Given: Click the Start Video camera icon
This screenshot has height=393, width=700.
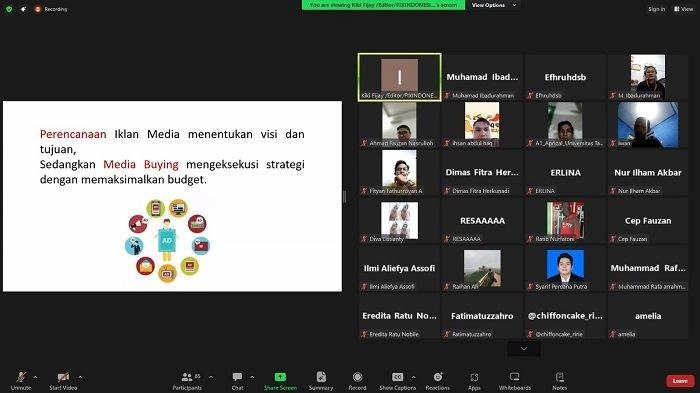Looking at the screenshot, I should [x=63, y=377].
